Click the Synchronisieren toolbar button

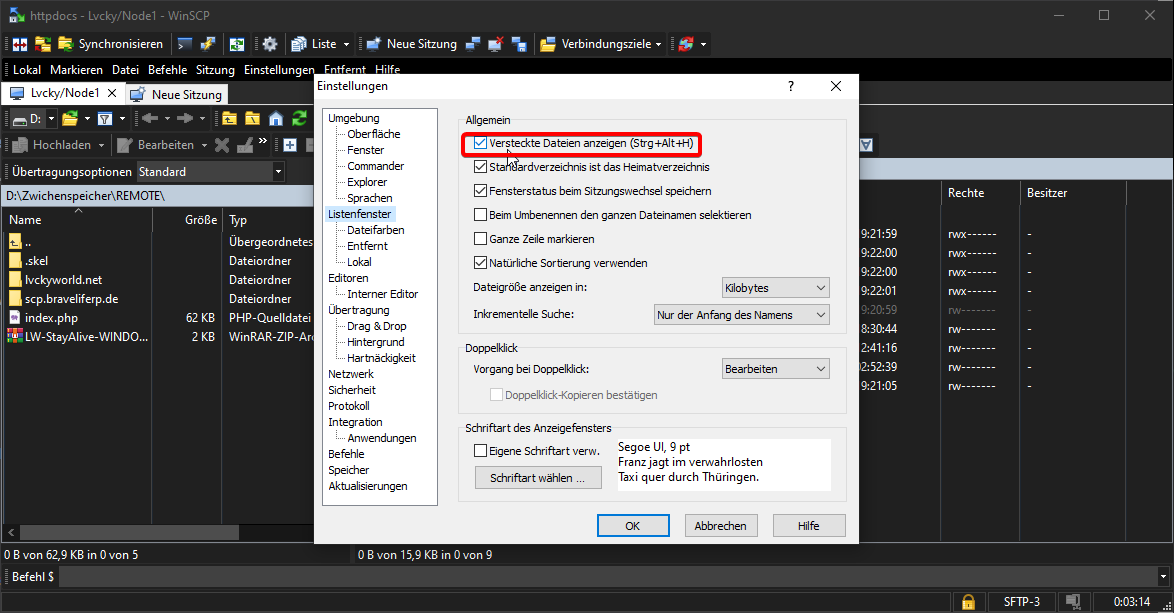point(110,44)
